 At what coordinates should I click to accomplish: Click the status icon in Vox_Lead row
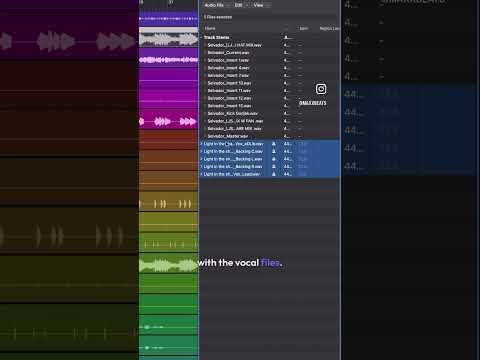pyautogui.click(x=274, y=174)
